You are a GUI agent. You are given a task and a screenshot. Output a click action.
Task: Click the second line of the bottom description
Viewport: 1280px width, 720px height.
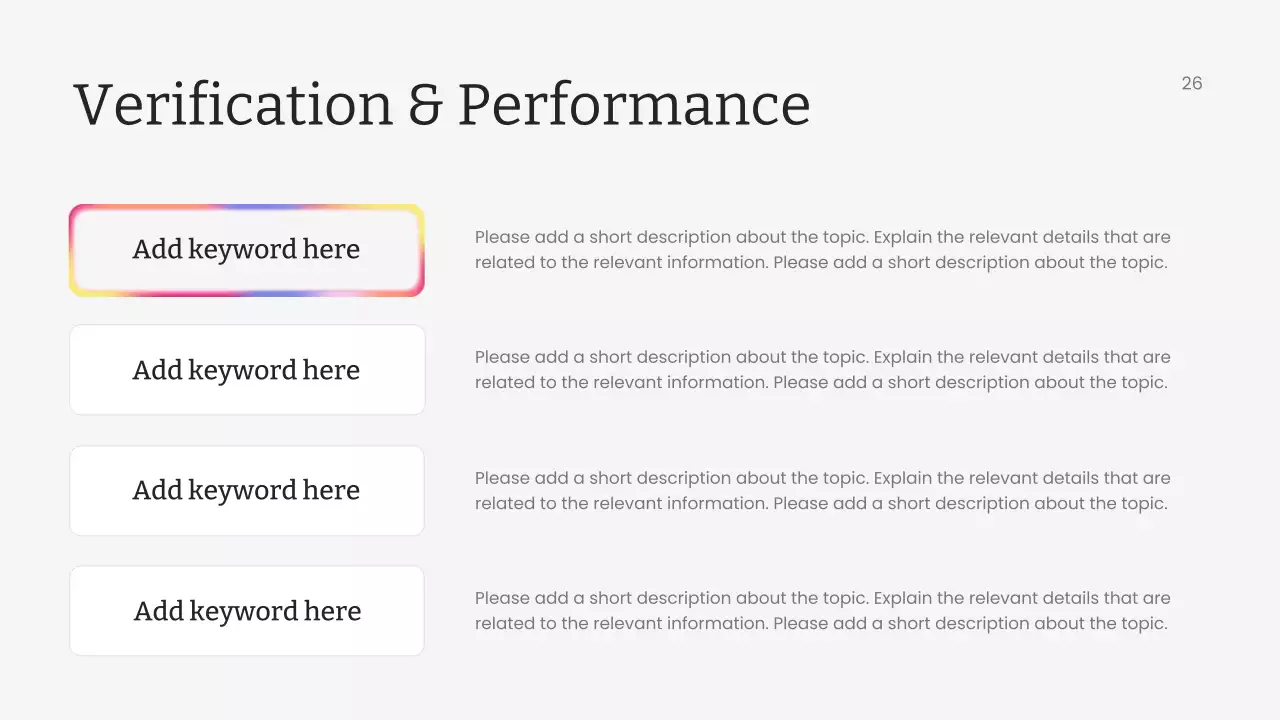point(820,624)
